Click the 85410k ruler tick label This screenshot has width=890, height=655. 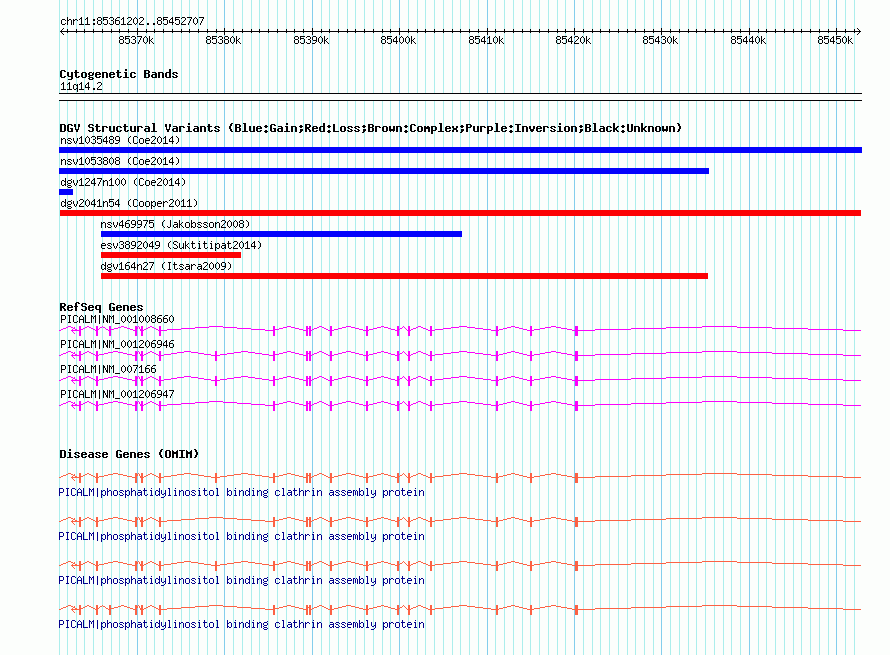(486, 40)
